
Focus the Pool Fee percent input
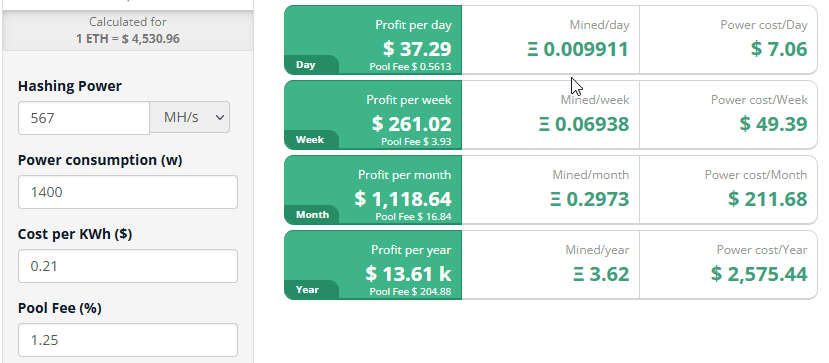[128, 340]
